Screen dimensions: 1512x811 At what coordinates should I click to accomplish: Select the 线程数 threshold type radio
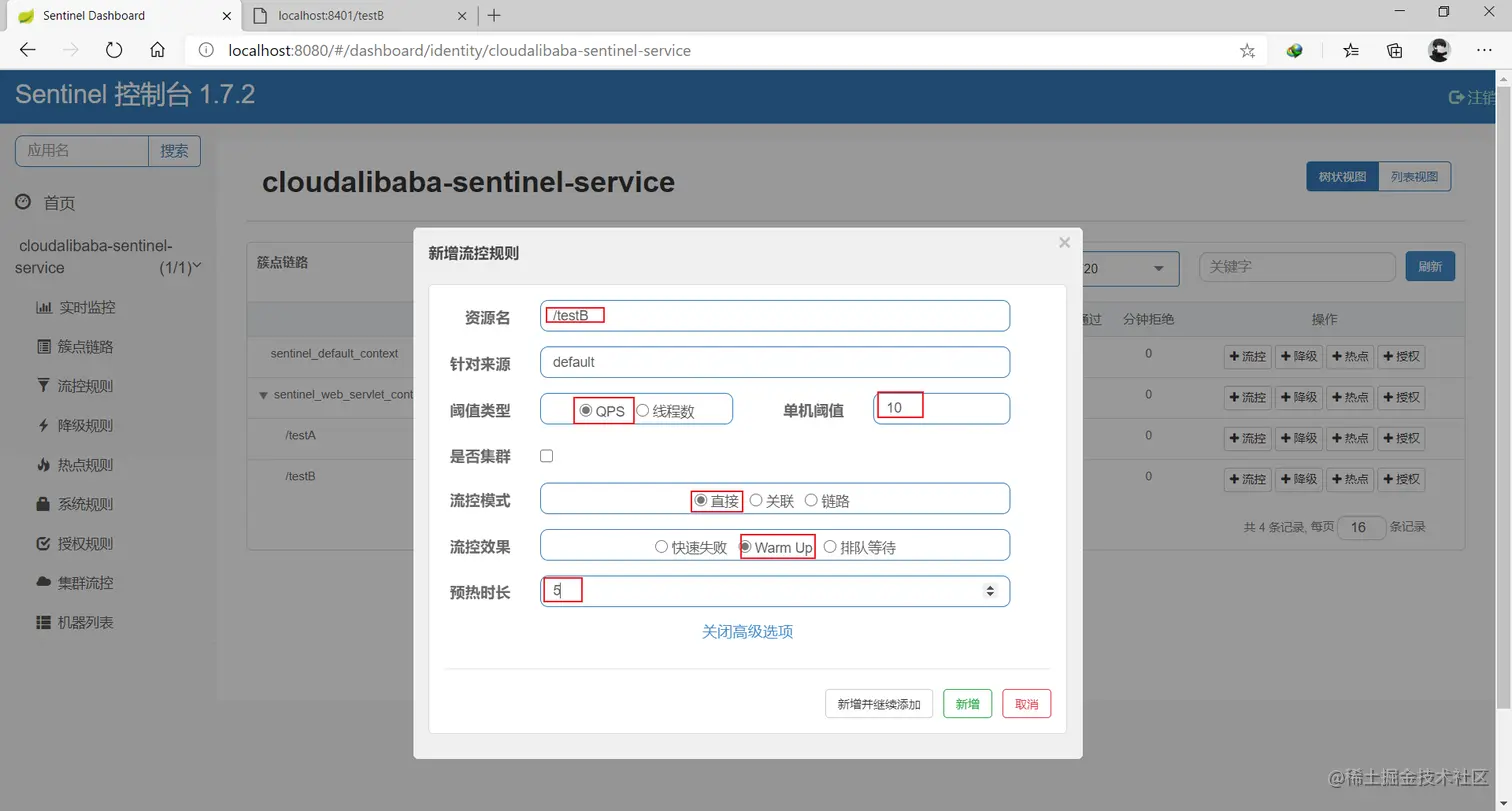tap(642, 410)
